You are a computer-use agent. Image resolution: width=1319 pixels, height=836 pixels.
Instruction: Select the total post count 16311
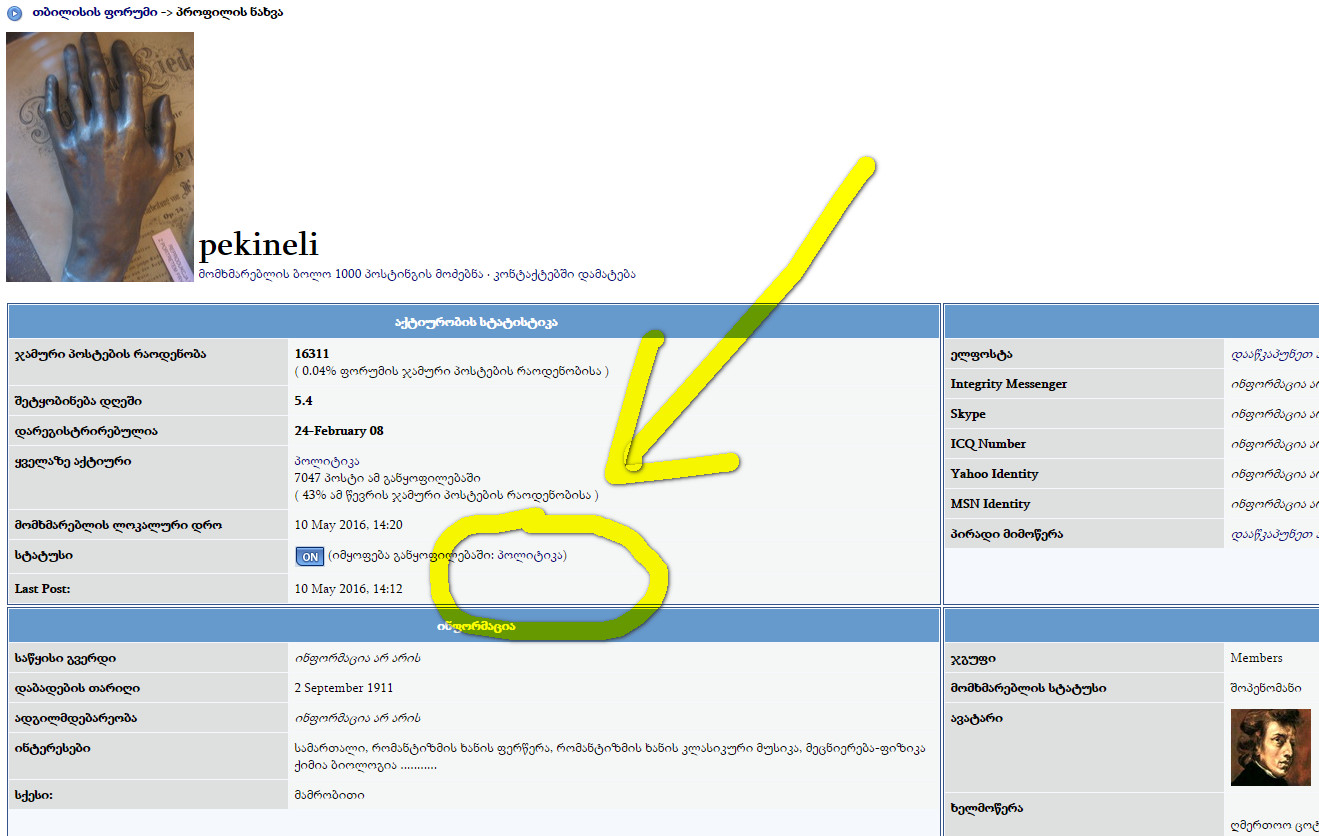(312, 354)
